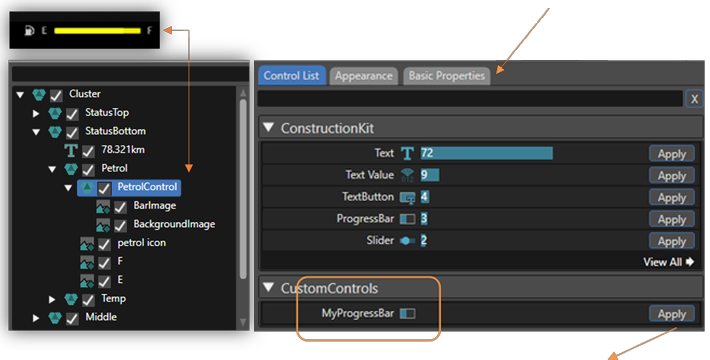Switch to the Appearance tab

point(364,76)
